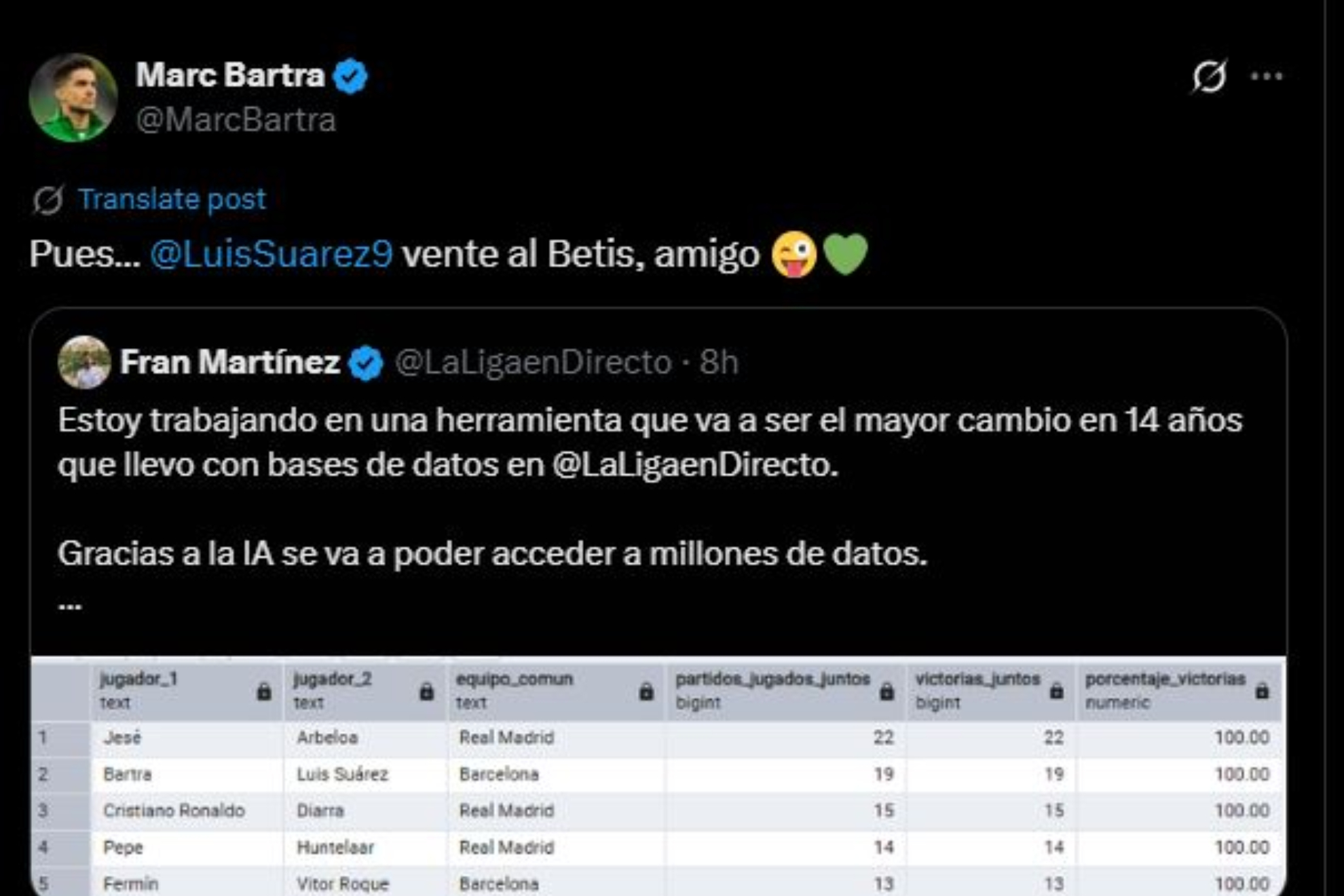
Task: Open the three-dot more options menu
Action: click(x=1267, y=76)
